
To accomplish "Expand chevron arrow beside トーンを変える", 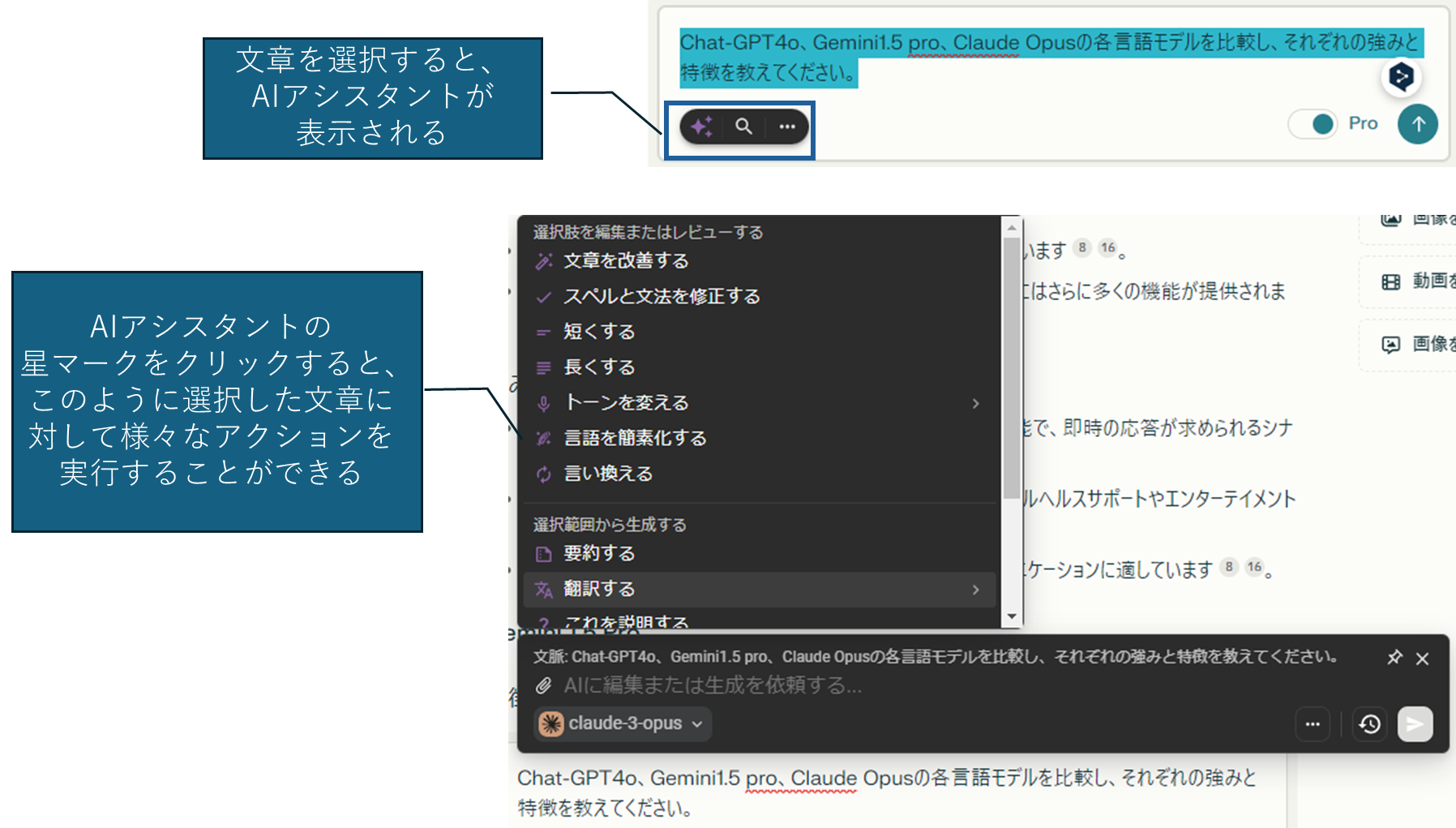I will 975,403.
